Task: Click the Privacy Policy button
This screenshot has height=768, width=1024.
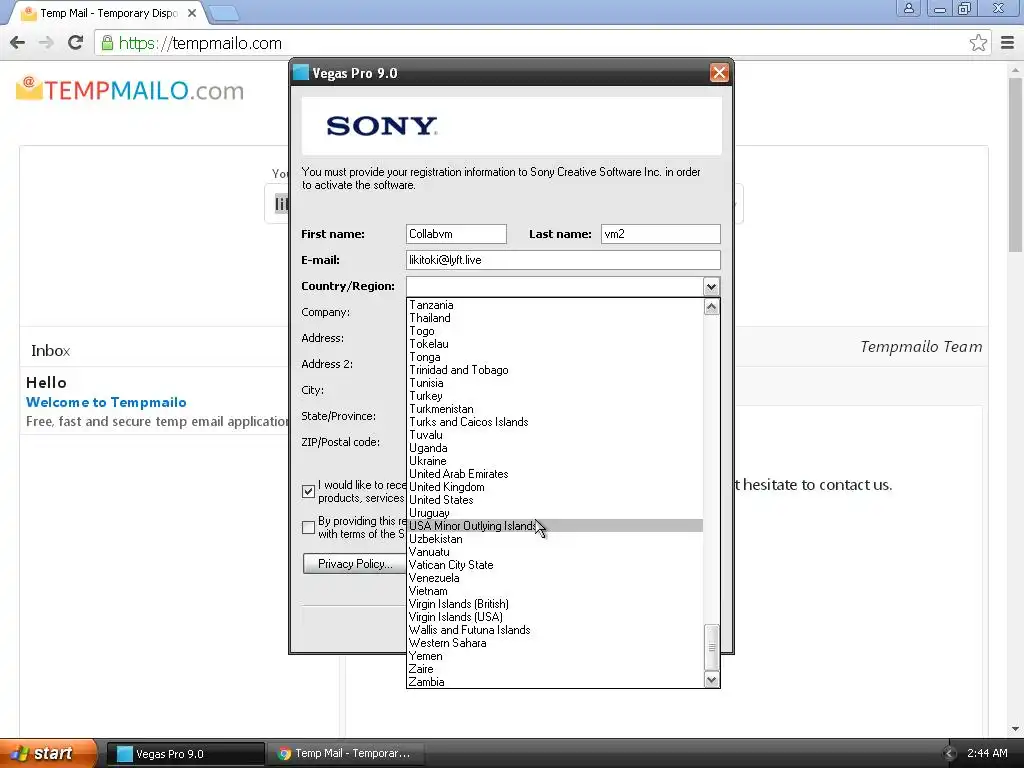Action: coord(355,564)
